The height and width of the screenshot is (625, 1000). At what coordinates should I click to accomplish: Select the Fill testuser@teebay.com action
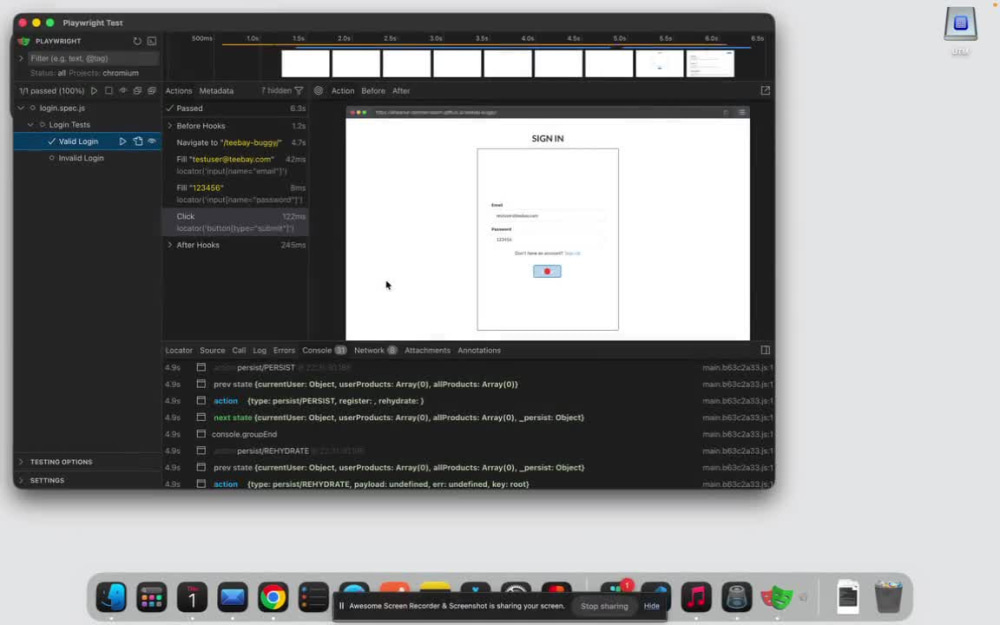[x=235, y=165]
